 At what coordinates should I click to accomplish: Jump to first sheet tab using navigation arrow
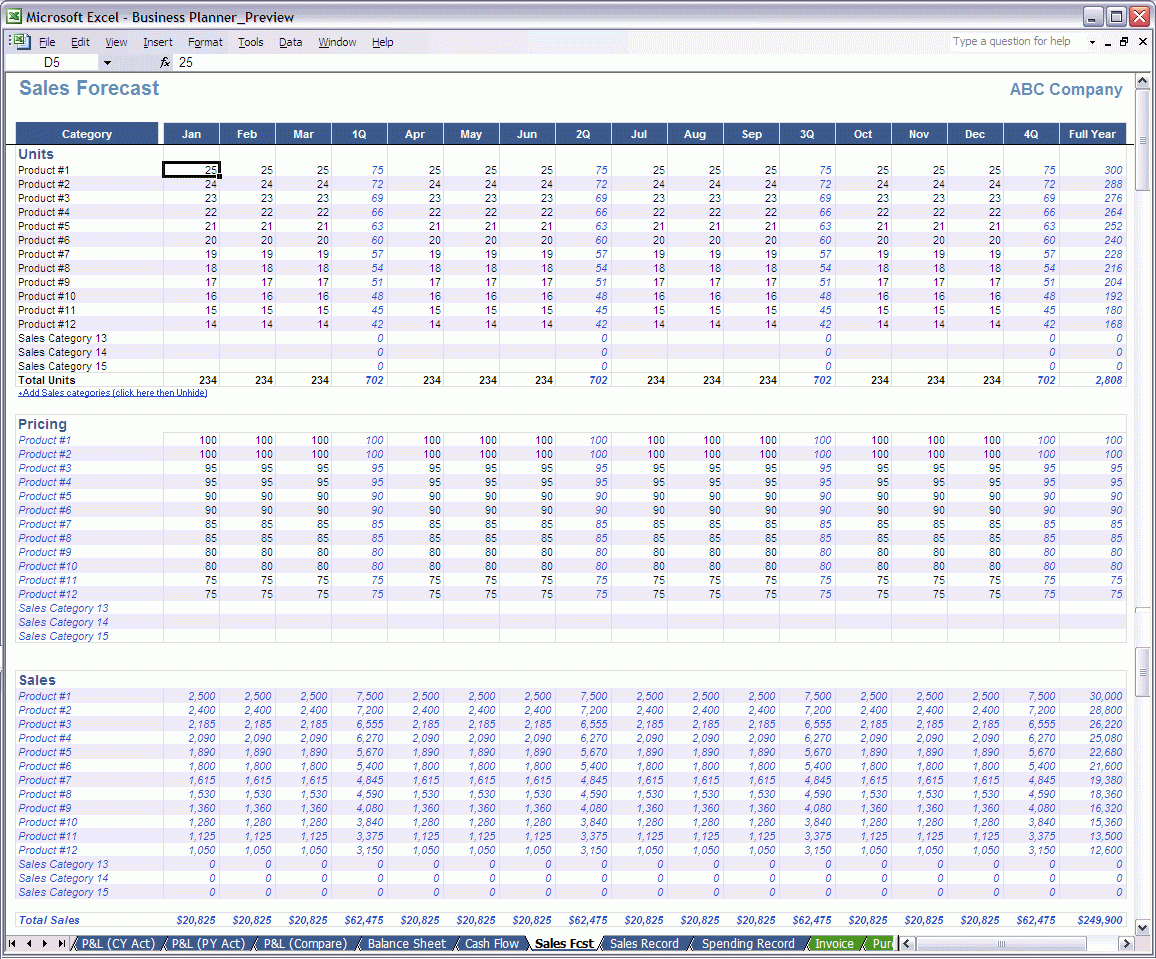click(13, 943)
